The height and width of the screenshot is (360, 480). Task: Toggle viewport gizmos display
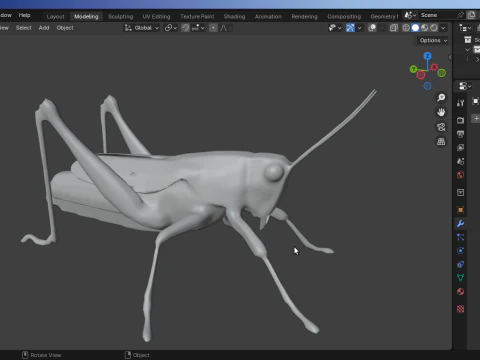coord(350,28)
